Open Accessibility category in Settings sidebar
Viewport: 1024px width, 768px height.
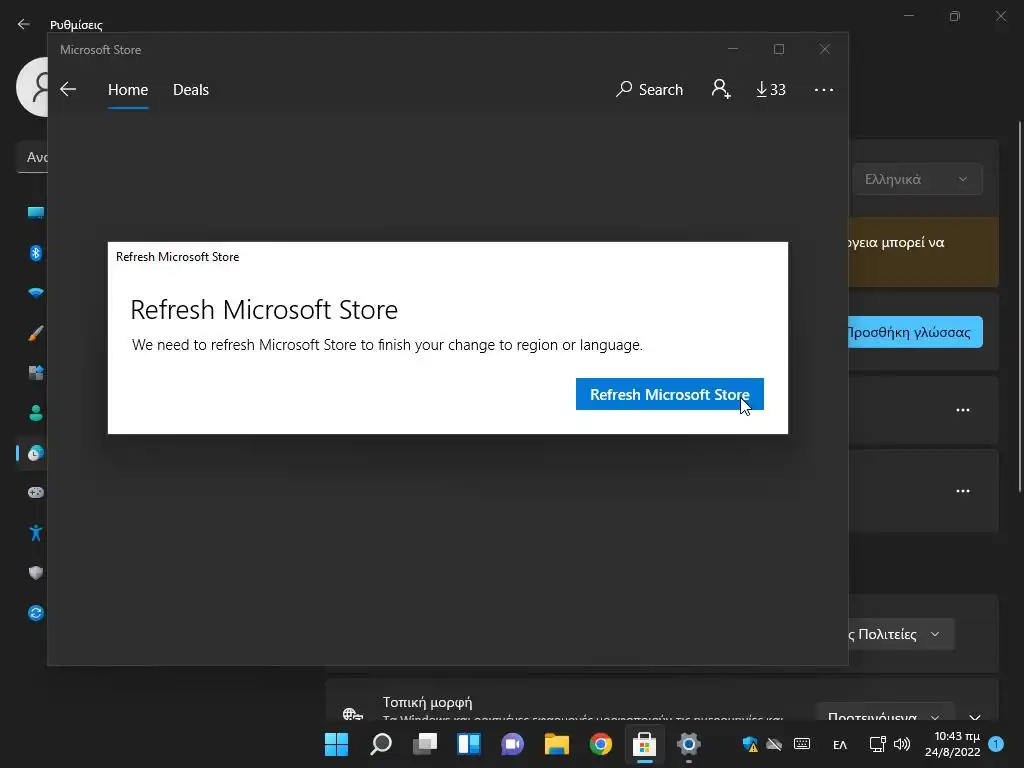coord(36,533)
